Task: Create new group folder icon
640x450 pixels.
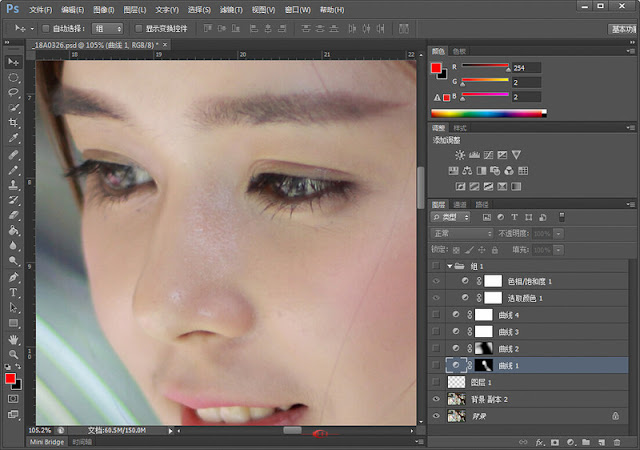Action: click(x=586, y=442)
